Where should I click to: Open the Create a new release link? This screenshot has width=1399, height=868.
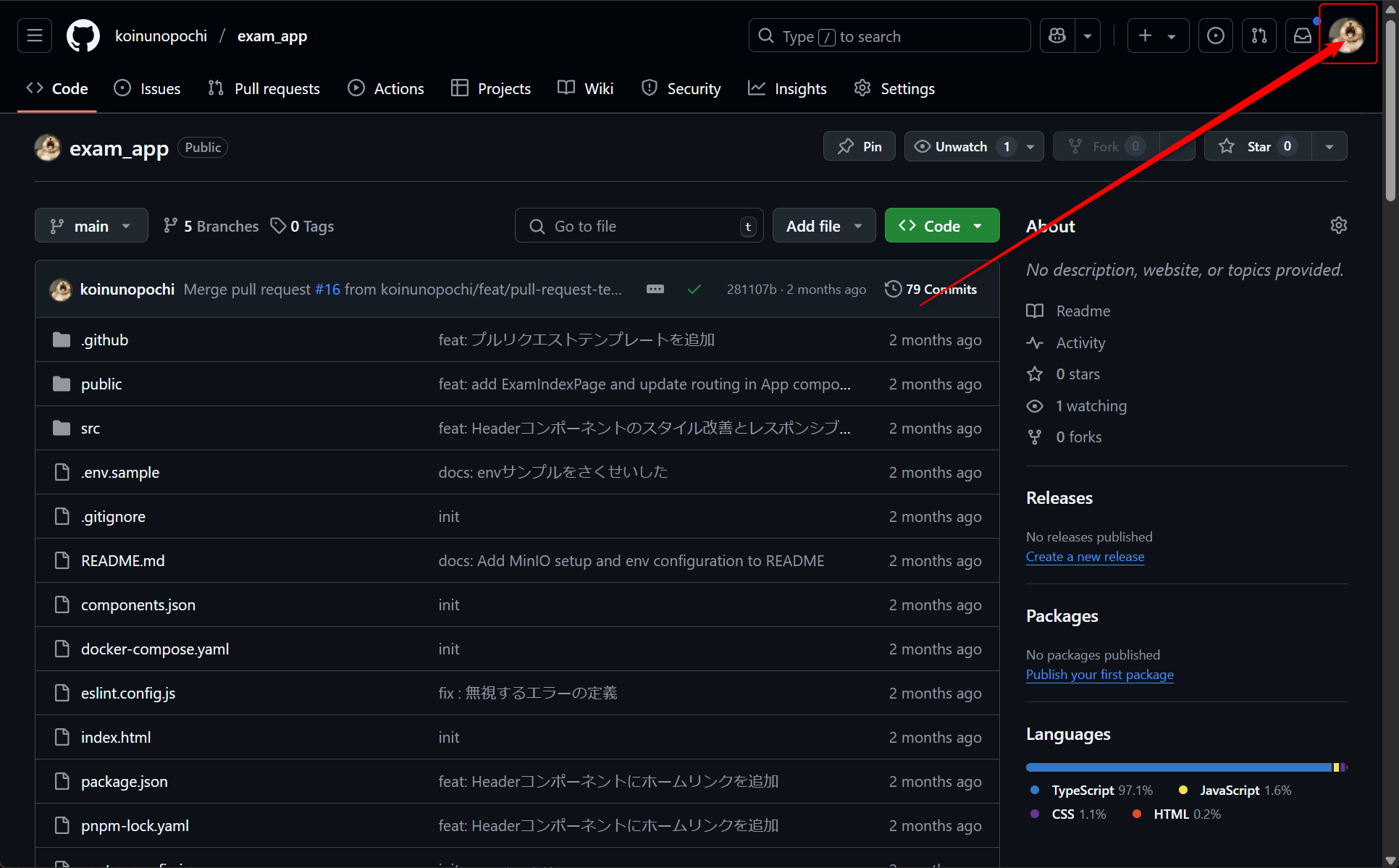pos(1085,557)
